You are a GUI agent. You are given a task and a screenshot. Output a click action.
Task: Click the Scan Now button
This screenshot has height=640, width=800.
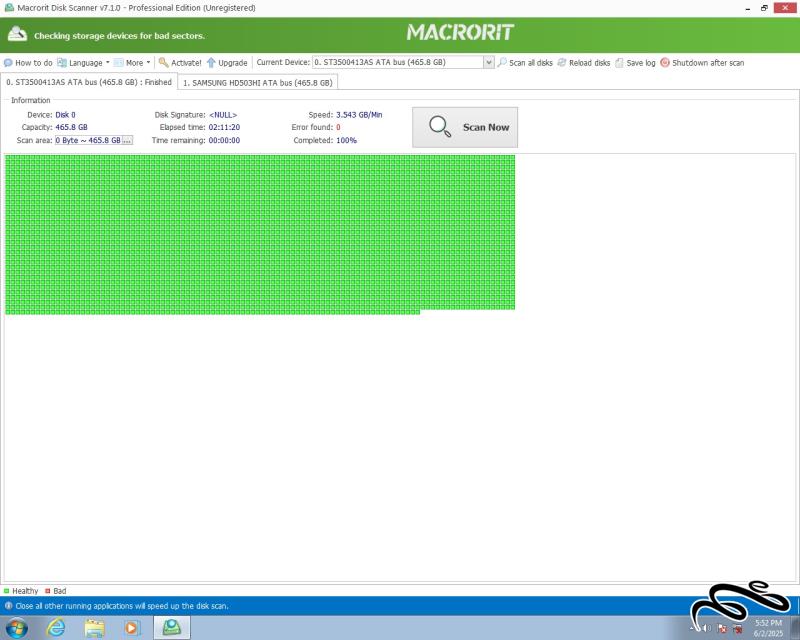465,127
